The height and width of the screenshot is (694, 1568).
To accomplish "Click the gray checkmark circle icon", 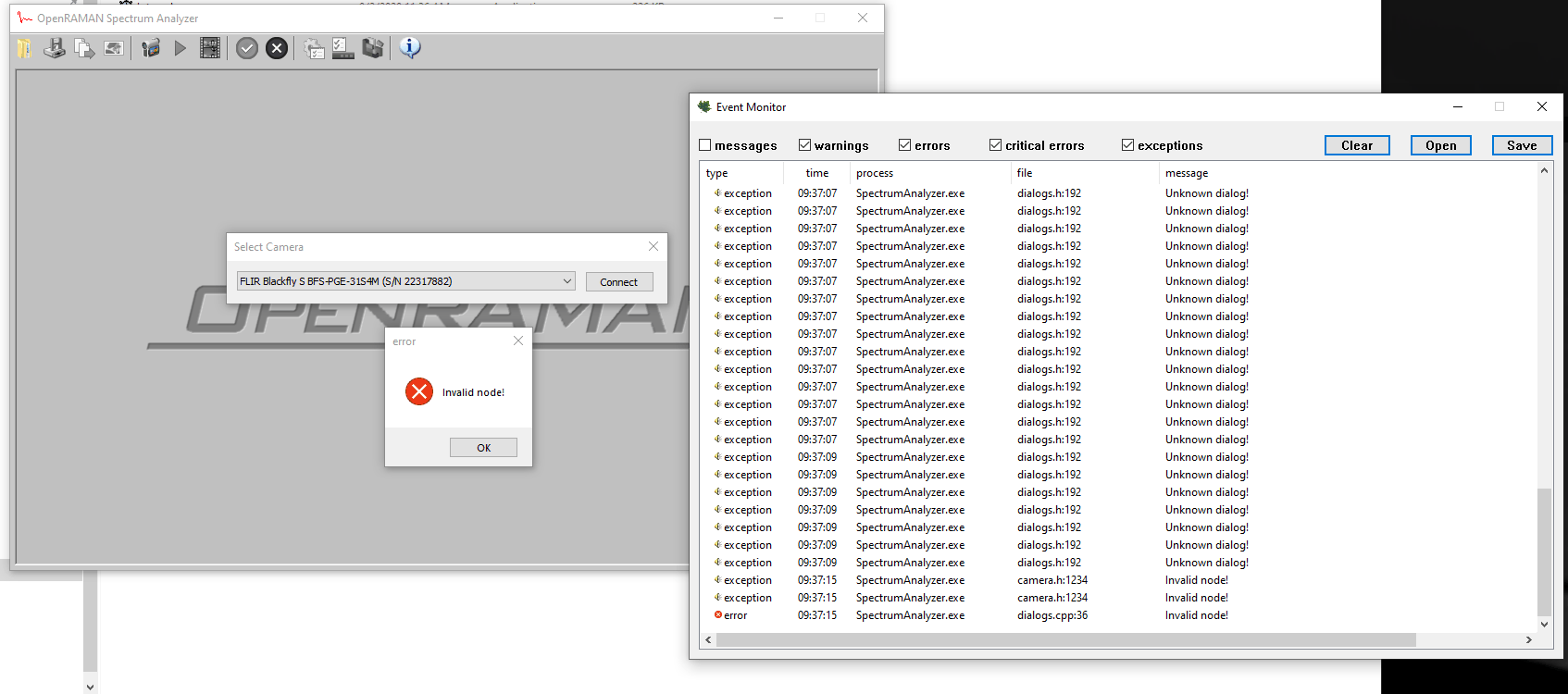I will [247, 48].
